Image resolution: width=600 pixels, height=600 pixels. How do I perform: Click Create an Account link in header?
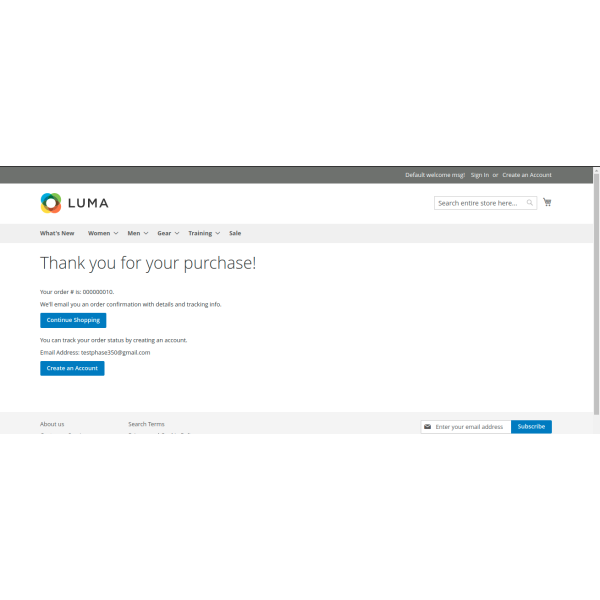tap(527, 175)
